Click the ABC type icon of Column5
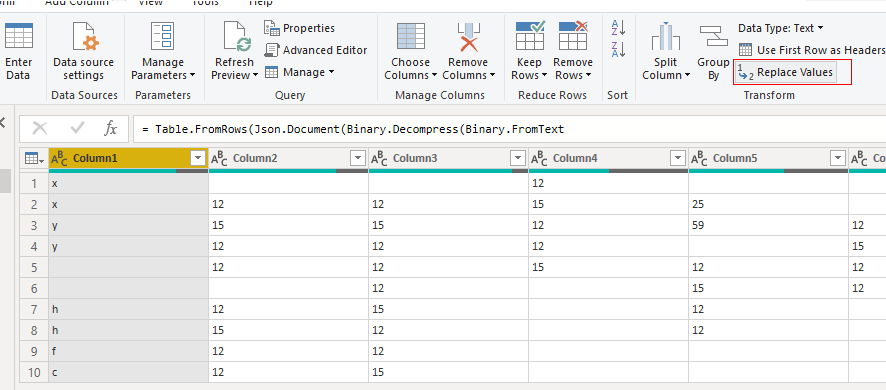The image size is (886, 390). (x=699, y=159)
